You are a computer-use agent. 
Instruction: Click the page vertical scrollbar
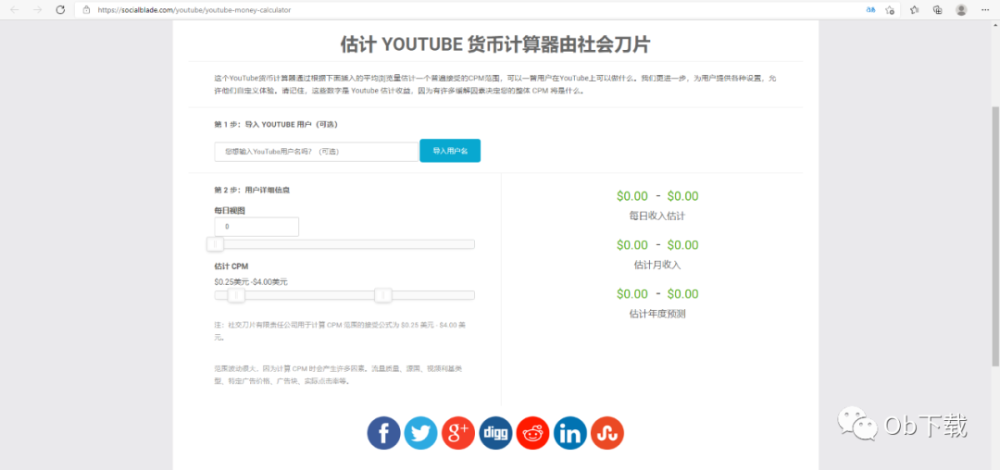coord(995,236)
